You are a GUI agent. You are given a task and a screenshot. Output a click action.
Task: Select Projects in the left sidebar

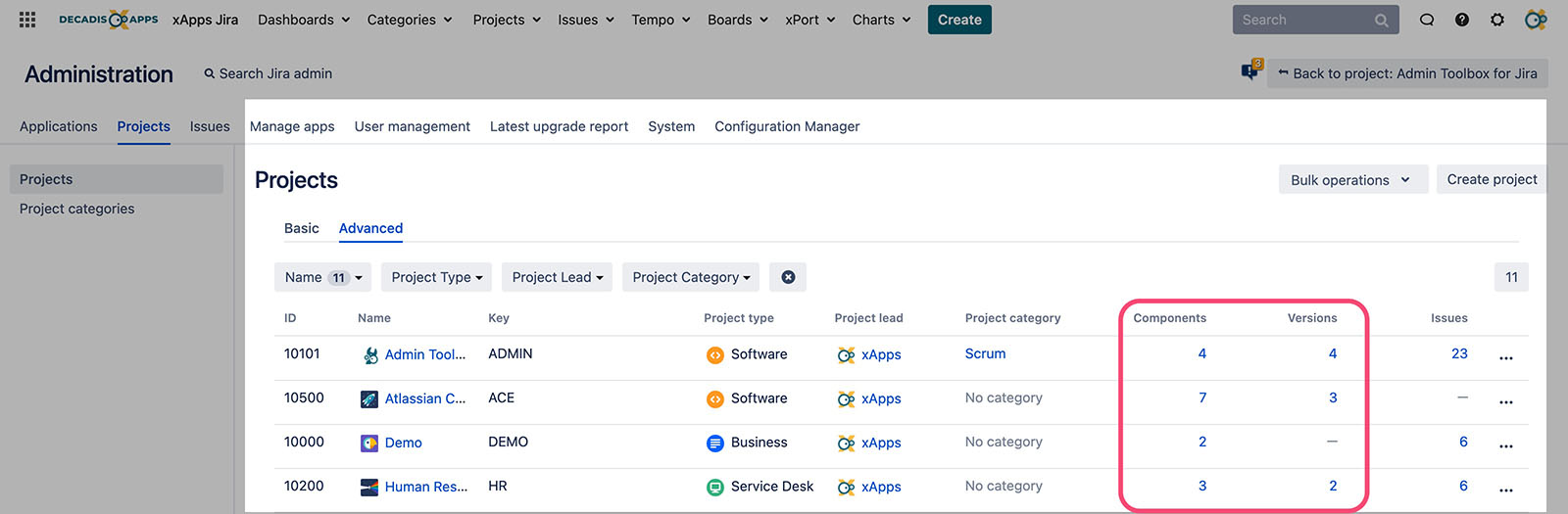pyautogui.click(x=117, y=179)
